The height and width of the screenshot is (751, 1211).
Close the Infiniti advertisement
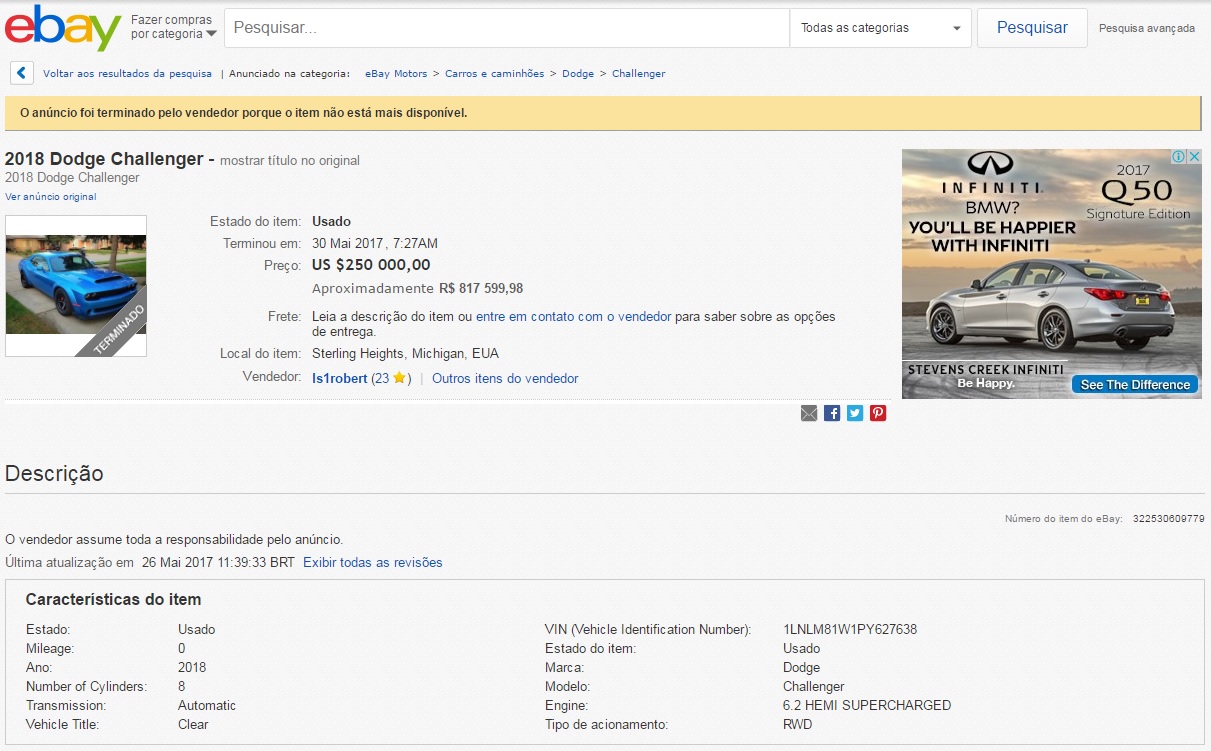click(1194, 157)
